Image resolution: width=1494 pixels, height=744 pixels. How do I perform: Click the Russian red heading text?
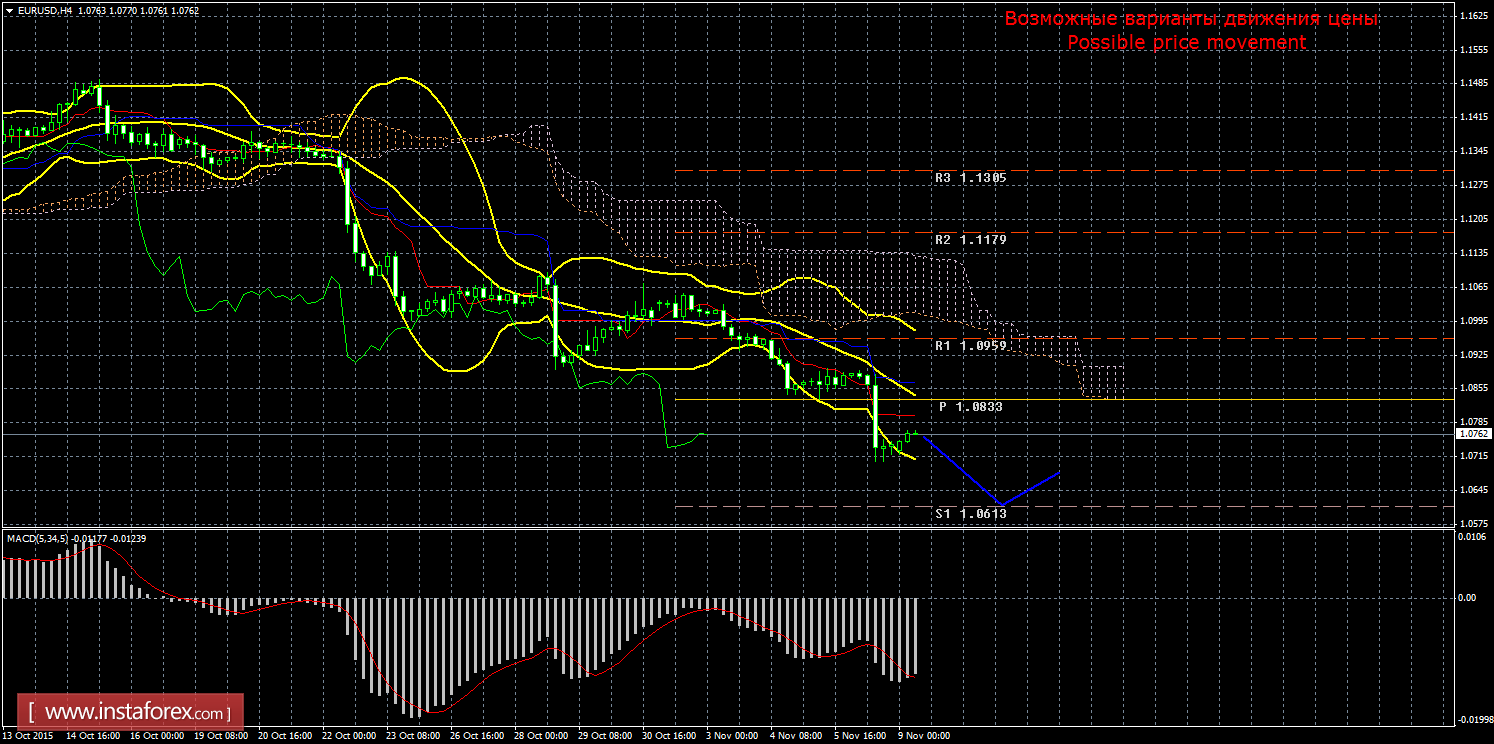coord(1190,19)
